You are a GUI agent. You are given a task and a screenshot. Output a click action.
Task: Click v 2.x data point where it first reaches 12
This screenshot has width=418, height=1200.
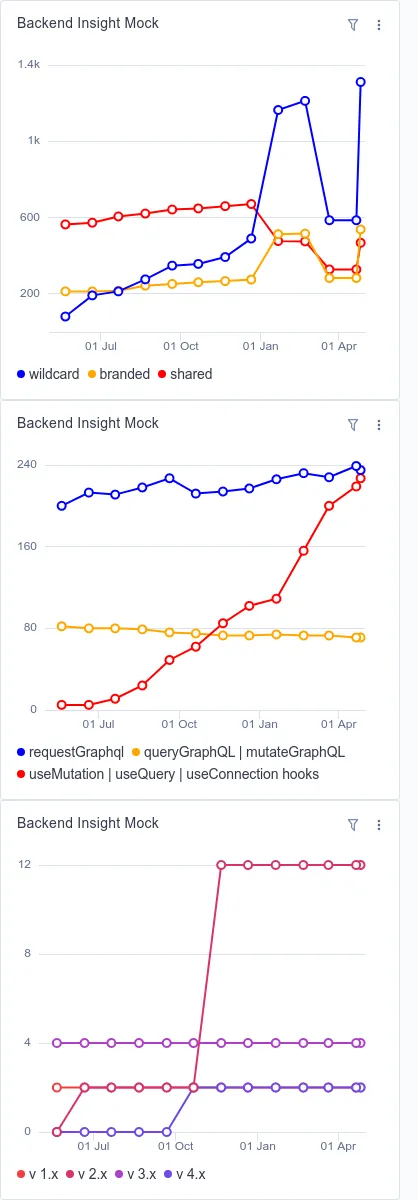click(221, 865)
